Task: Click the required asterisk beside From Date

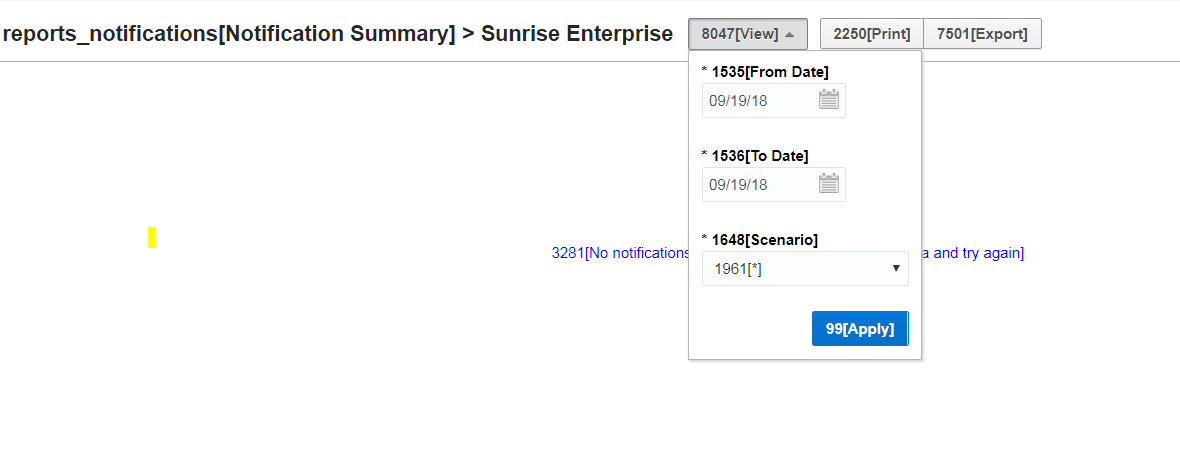Action: tap(704, 71)
